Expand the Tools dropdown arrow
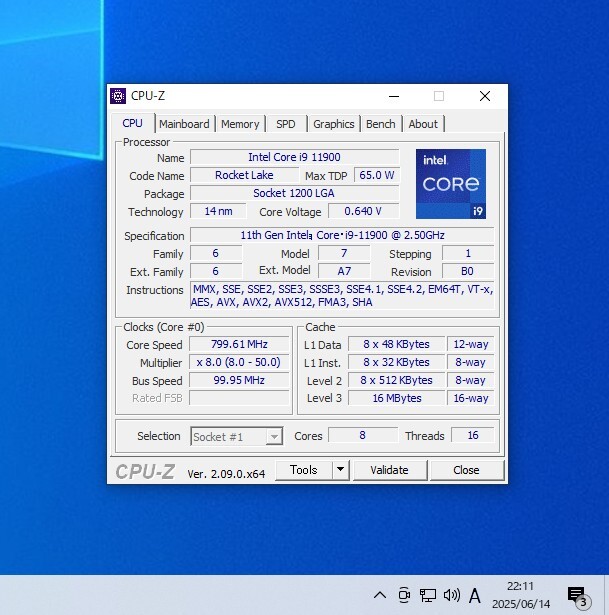609x615 pixels. coord(340,470)
